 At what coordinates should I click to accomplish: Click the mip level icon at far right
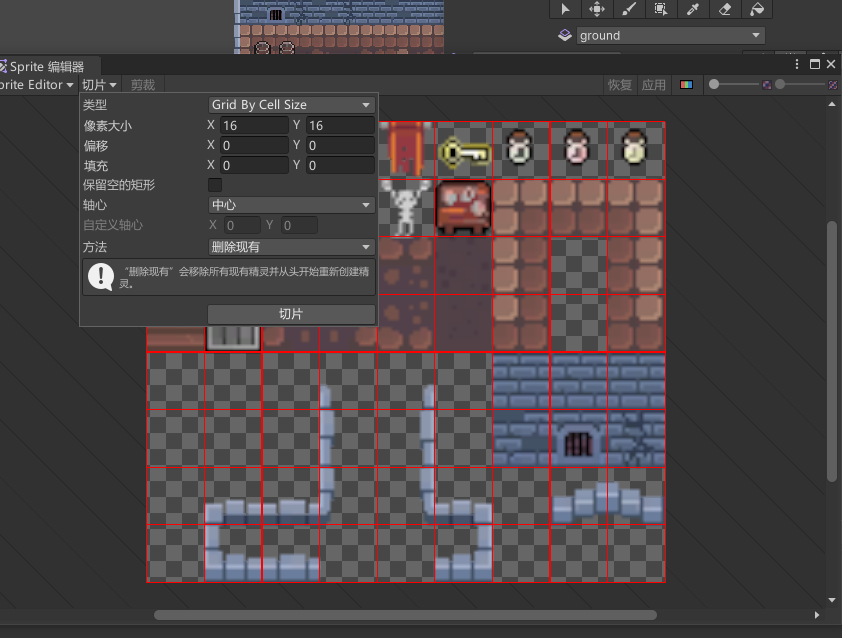point(833,85)
